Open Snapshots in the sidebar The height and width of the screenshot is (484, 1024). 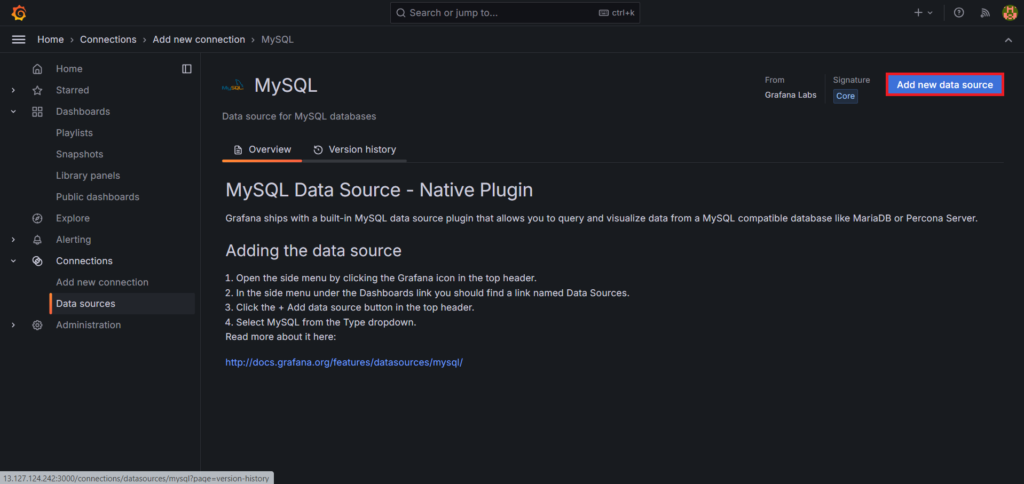pos(80,154)
